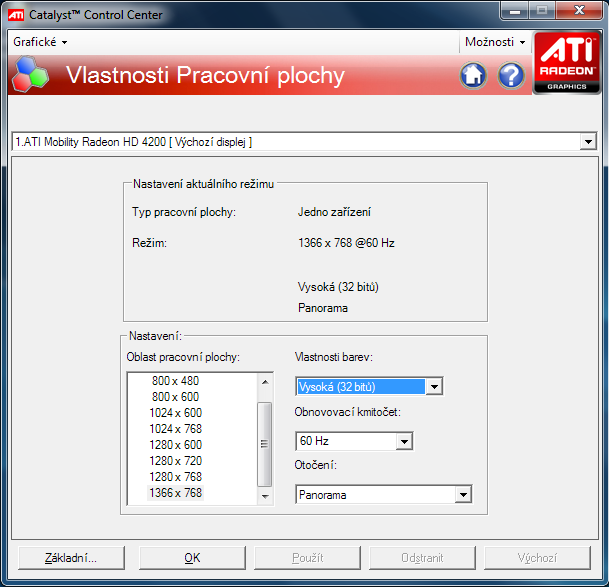
Task: Select resolution 1280 x 720
Action: [176, 461]
